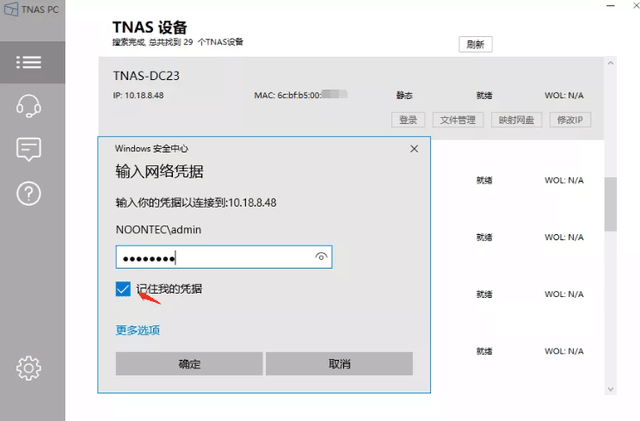Screen dimensions: 640x421
Task: Click the NOONTEC\admin username text
Action: (158, 230)
